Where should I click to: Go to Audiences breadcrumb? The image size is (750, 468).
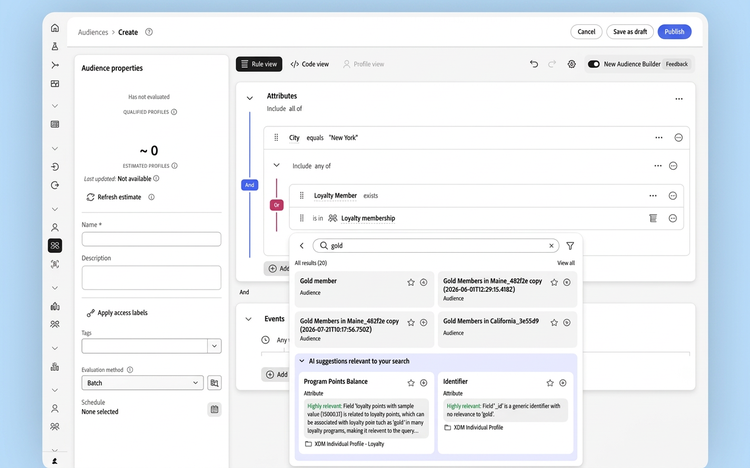click(x=93, y=32)
